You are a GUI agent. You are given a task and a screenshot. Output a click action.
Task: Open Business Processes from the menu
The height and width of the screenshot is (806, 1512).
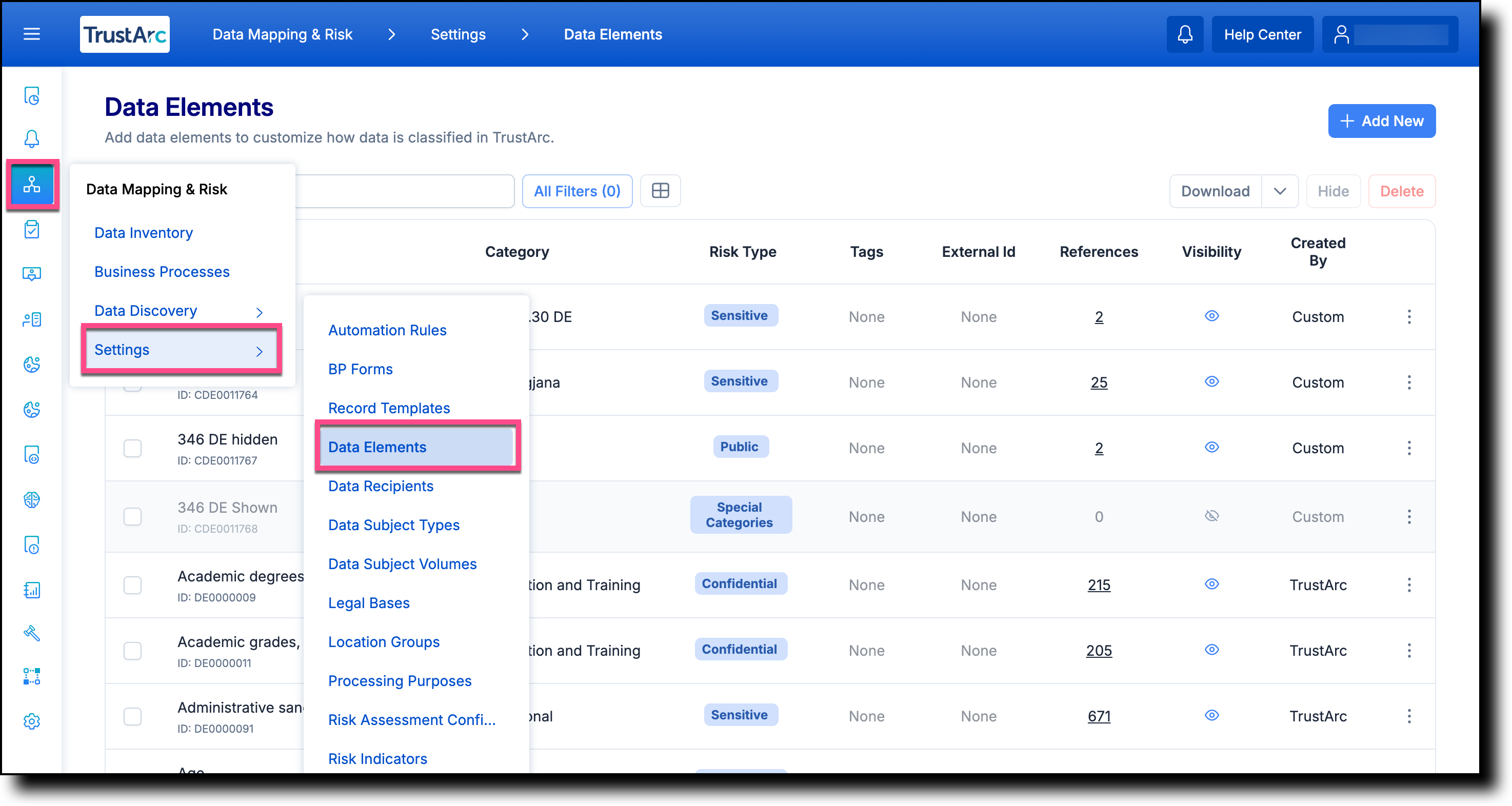tap(162, 272)
